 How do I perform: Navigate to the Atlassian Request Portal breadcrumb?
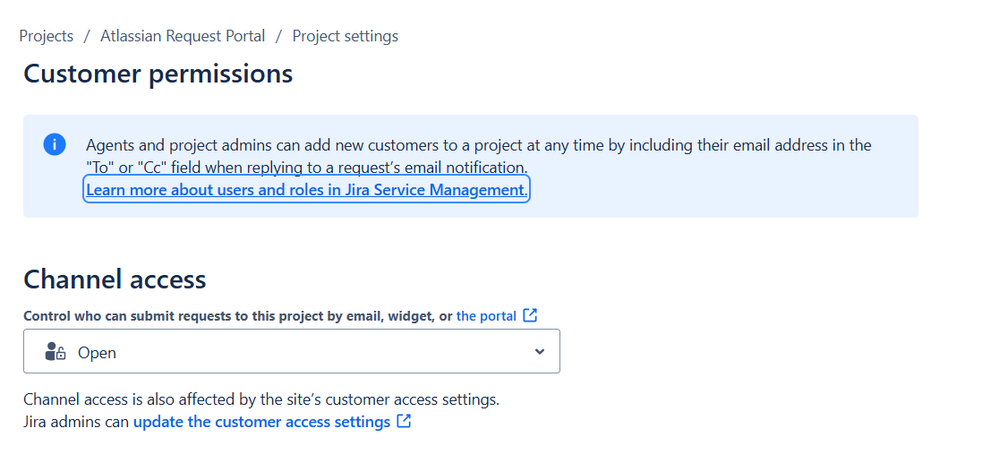(183, 36)
